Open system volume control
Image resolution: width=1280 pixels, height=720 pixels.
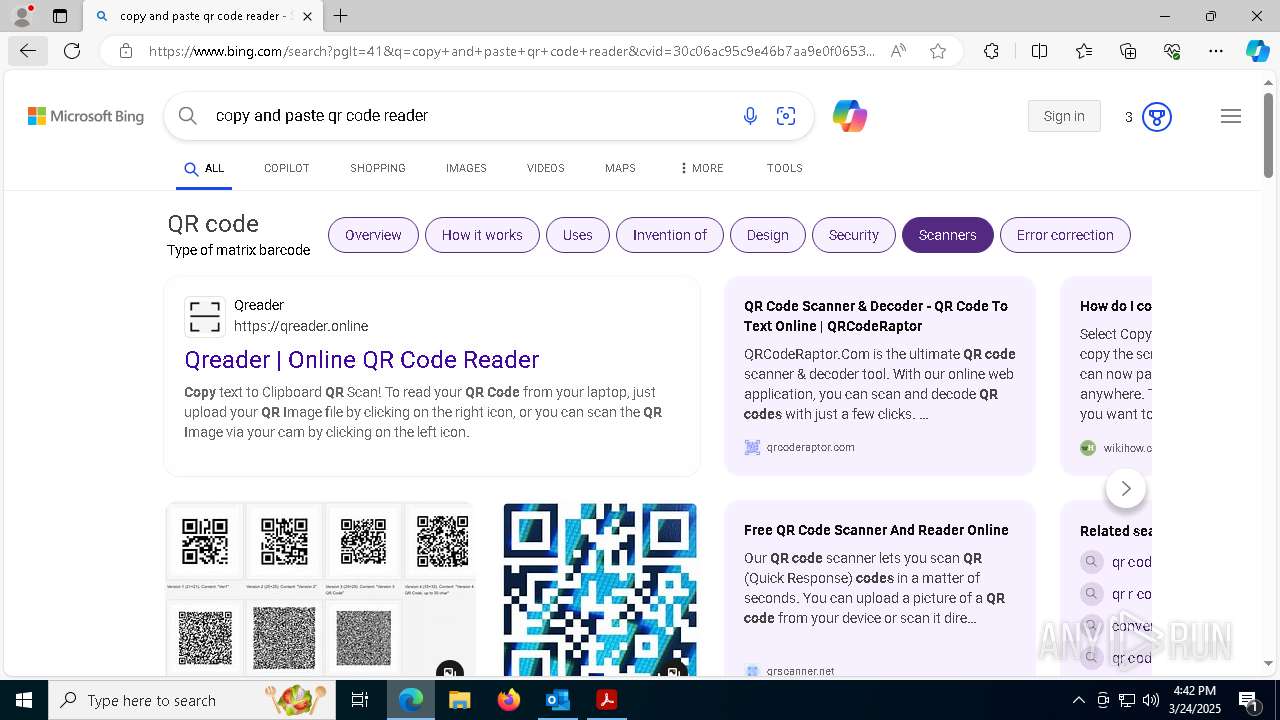(x=1151, y=700)
